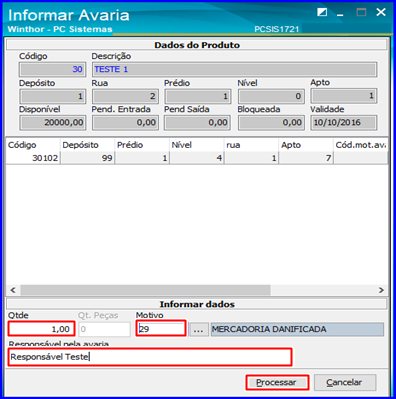Click the Dados do Produto header
Viewport: 396px width, 399px height.
tap(197, 45)
